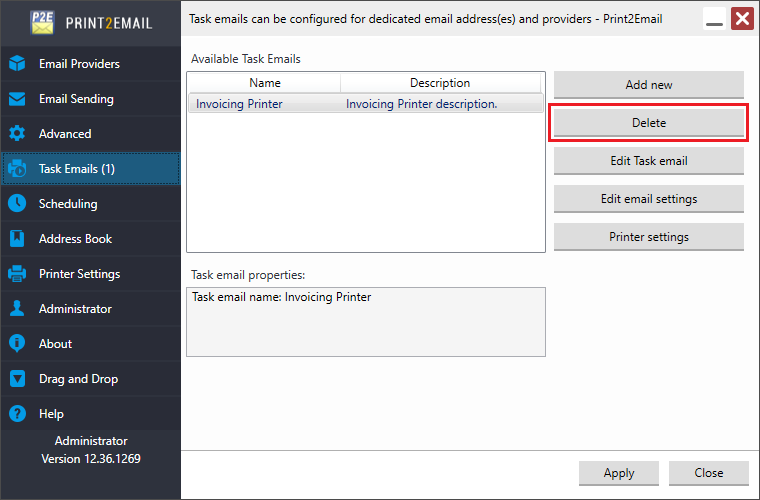The width and height of the screenshot is (760, 500).
Task: Click the Printer Settings printer icon
Action: click(x=17, y=274)
